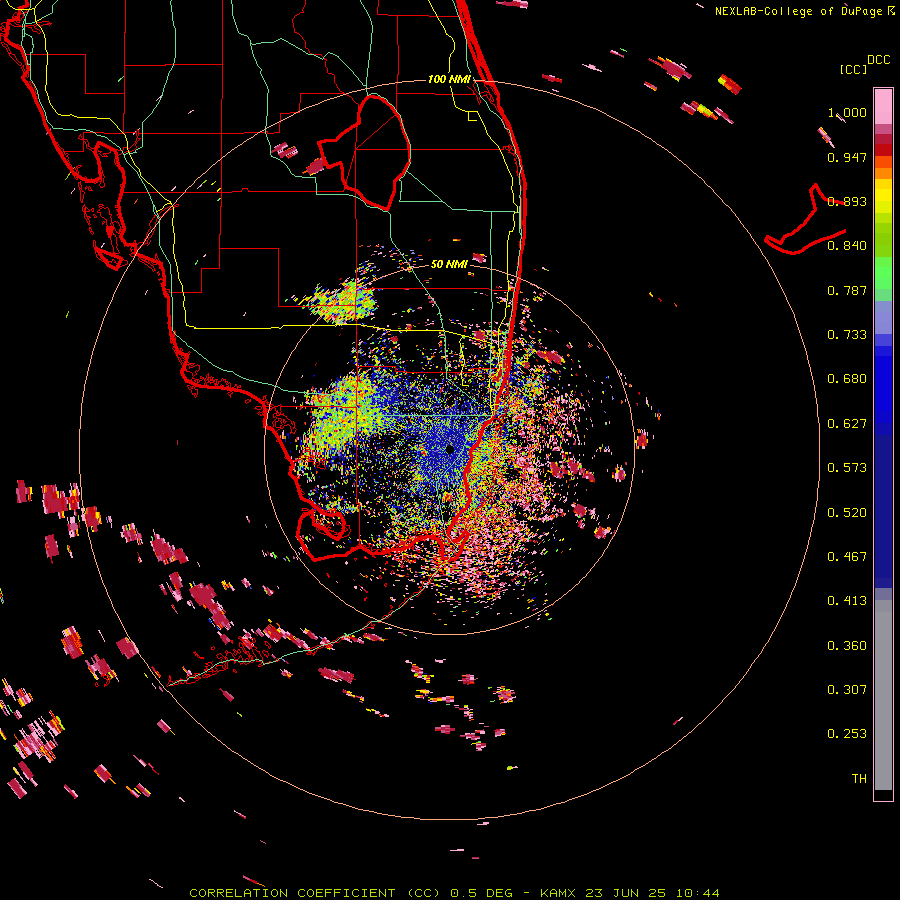Click the 0.573 color scale value

847,468
